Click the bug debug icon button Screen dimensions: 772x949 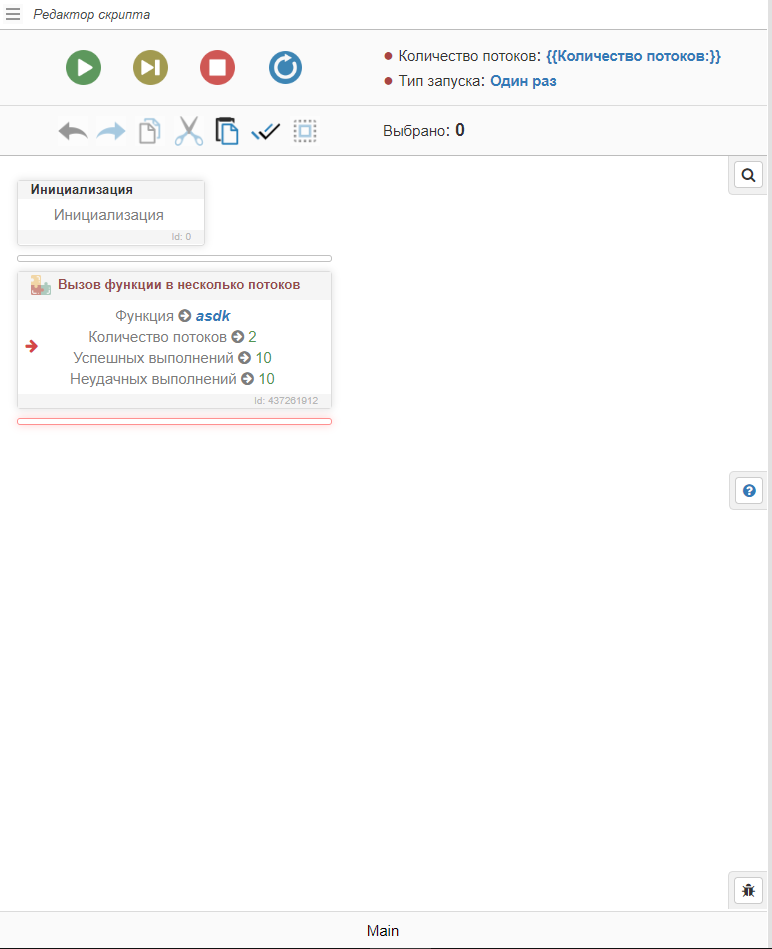(x=748, y=891)
